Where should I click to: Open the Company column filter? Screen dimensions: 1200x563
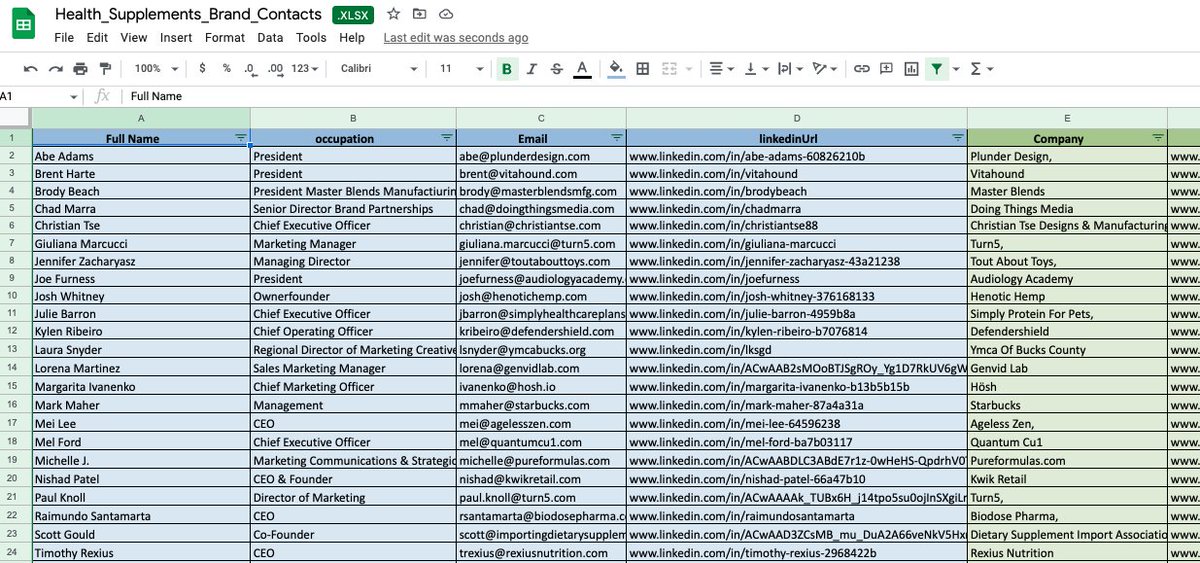pos(1158,138)
